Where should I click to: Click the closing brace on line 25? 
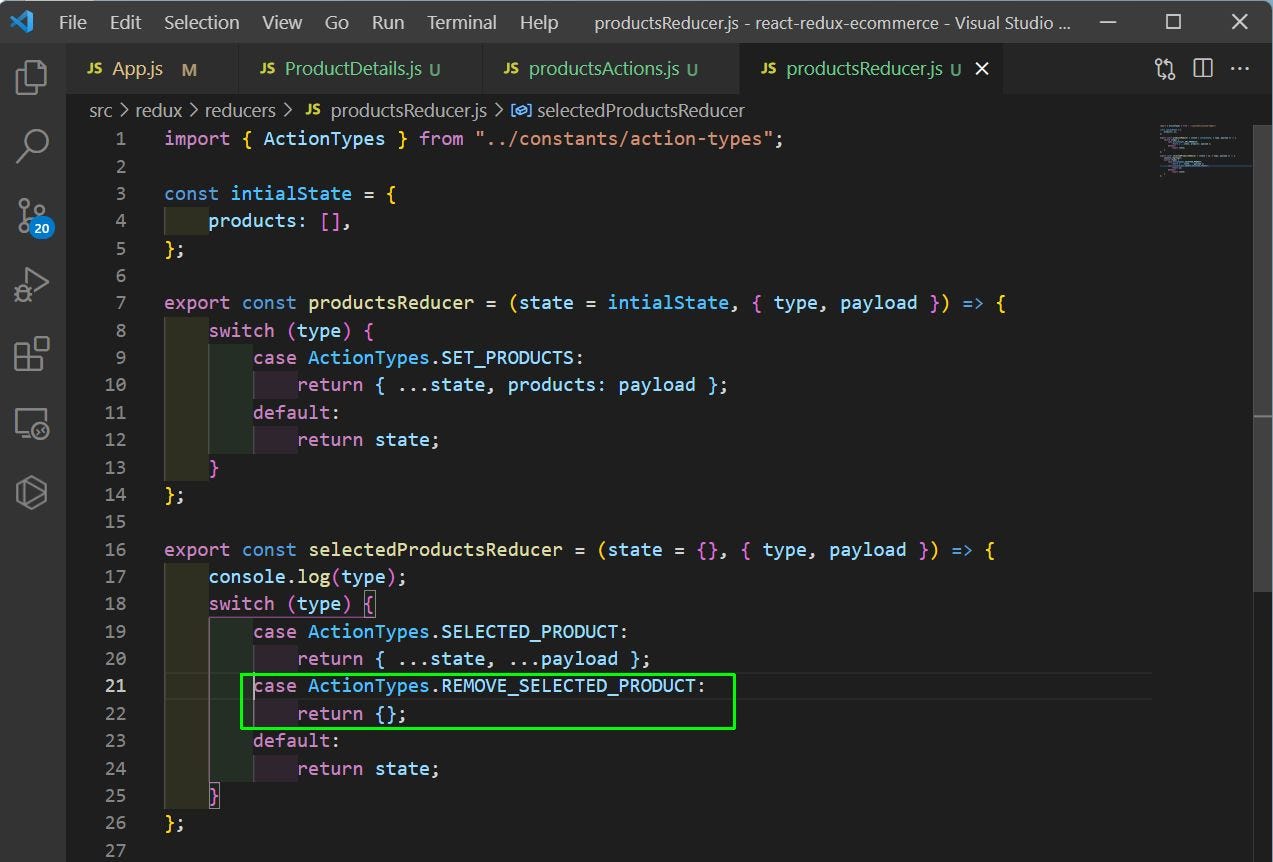(214, 796)
